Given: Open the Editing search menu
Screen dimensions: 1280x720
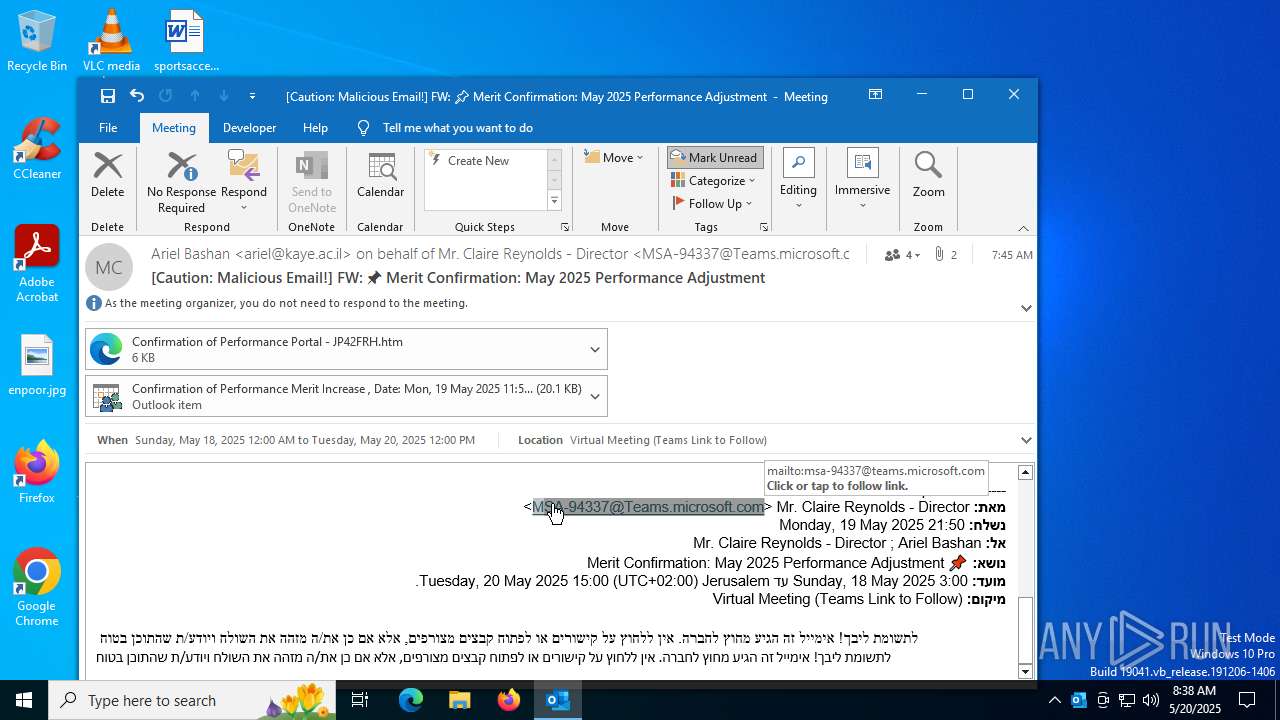Looking at the screenshot, I should point(798,180).
